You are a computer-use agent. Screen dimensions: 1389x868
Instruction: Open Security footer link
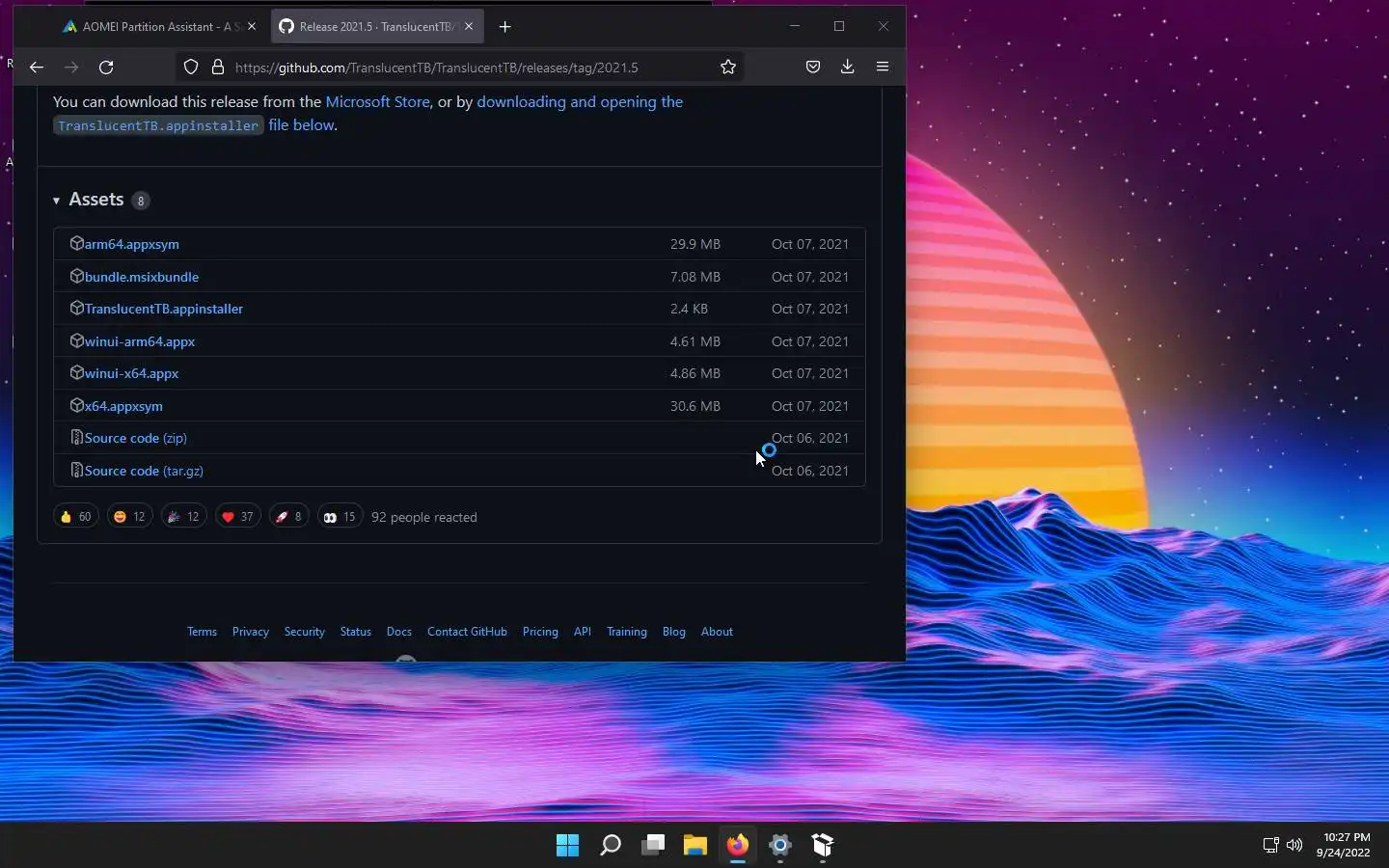coord(304,632)
